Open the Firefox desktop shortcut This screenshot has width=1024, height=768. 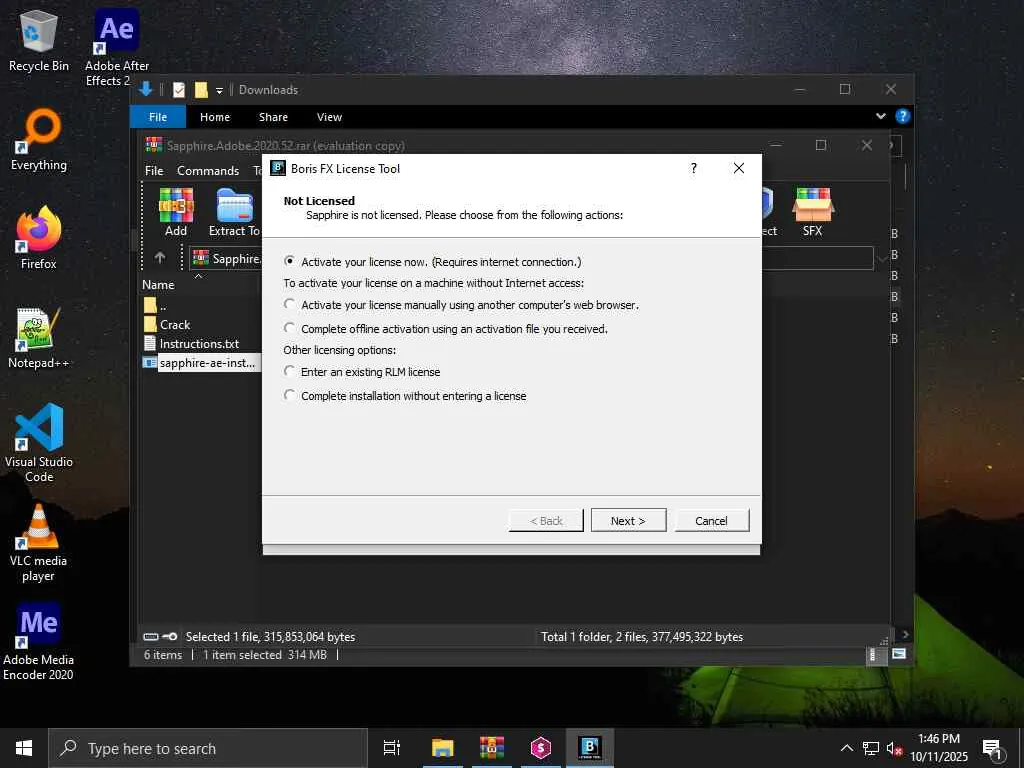[x=39, y=238]
